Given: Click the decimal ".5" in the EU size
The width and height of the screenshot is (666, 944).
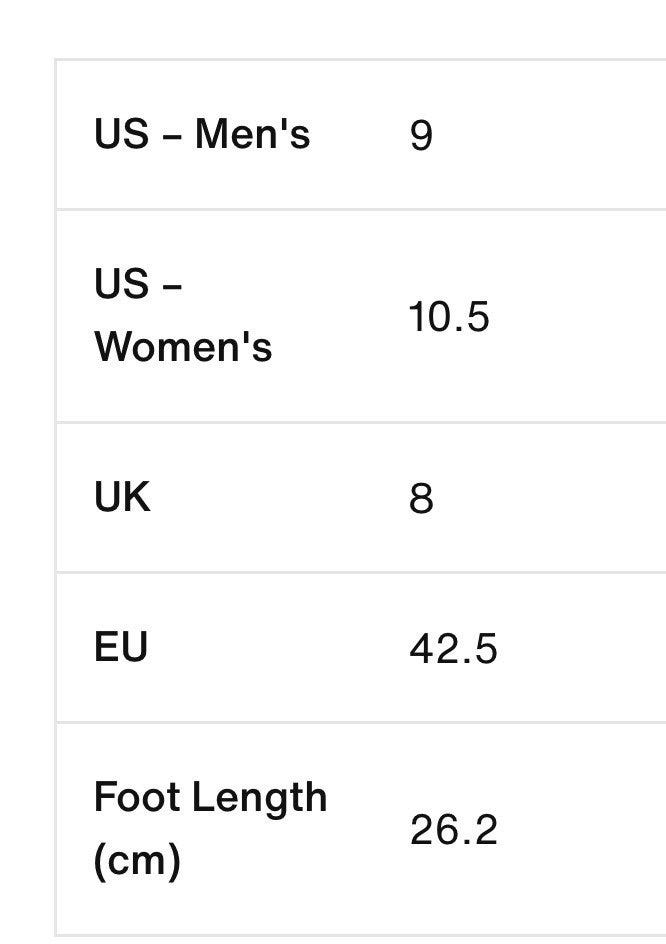Looking at the screenshot, I should pos(478,649).
